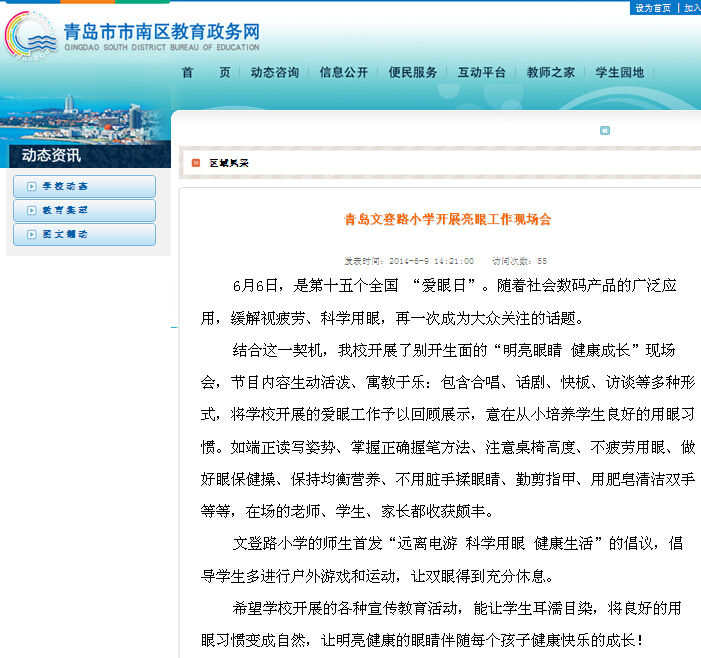Open the 动态咨询 navigation menu

[274, 72]
